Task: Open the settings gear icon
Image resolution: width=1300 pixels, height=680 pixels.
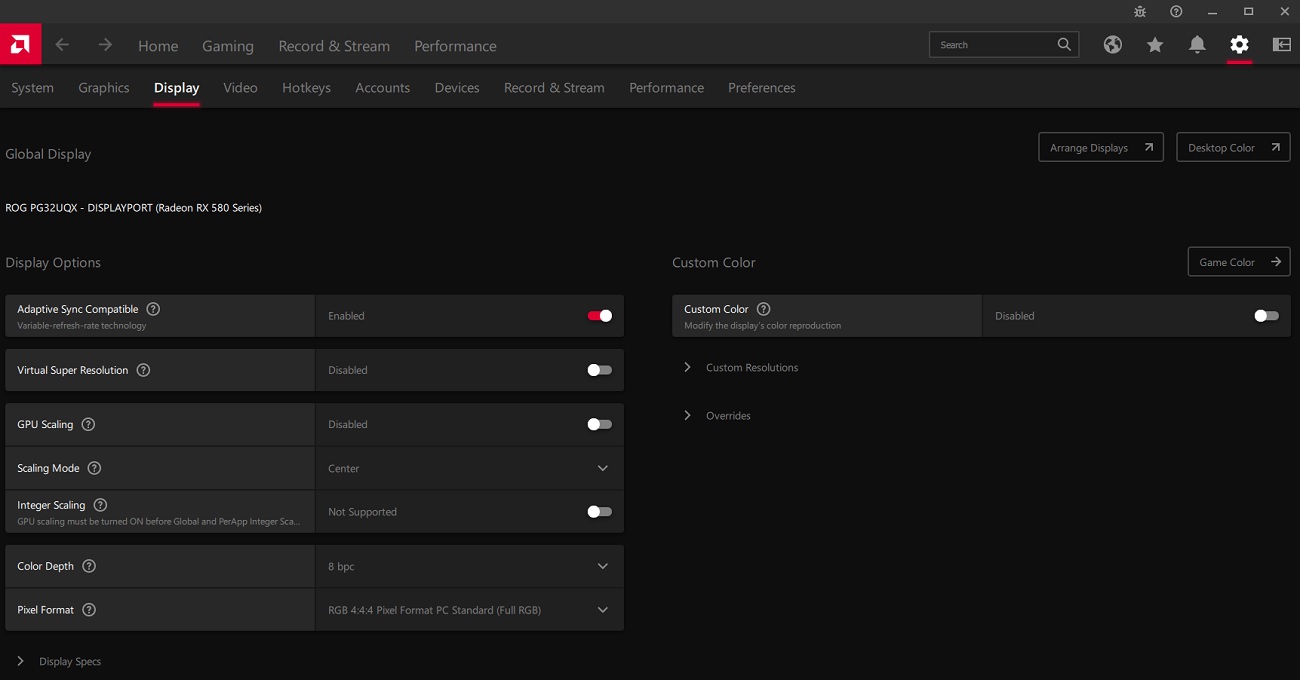Action: (1239, 45)
